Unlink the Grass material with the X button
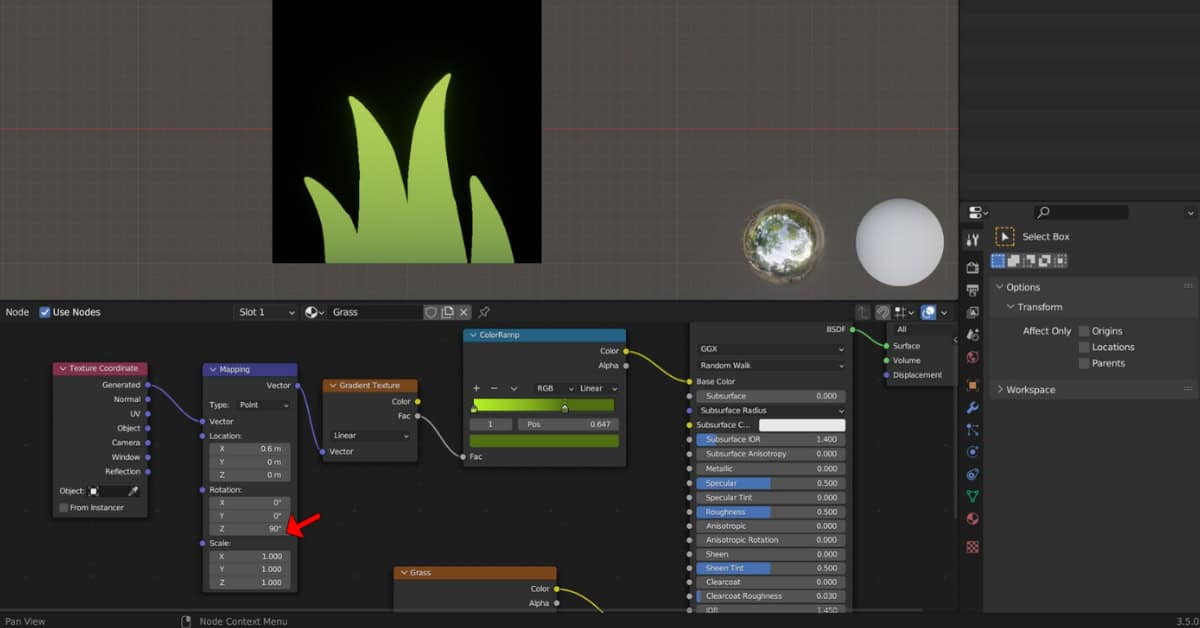1200x628 pixels. [463, 312]
